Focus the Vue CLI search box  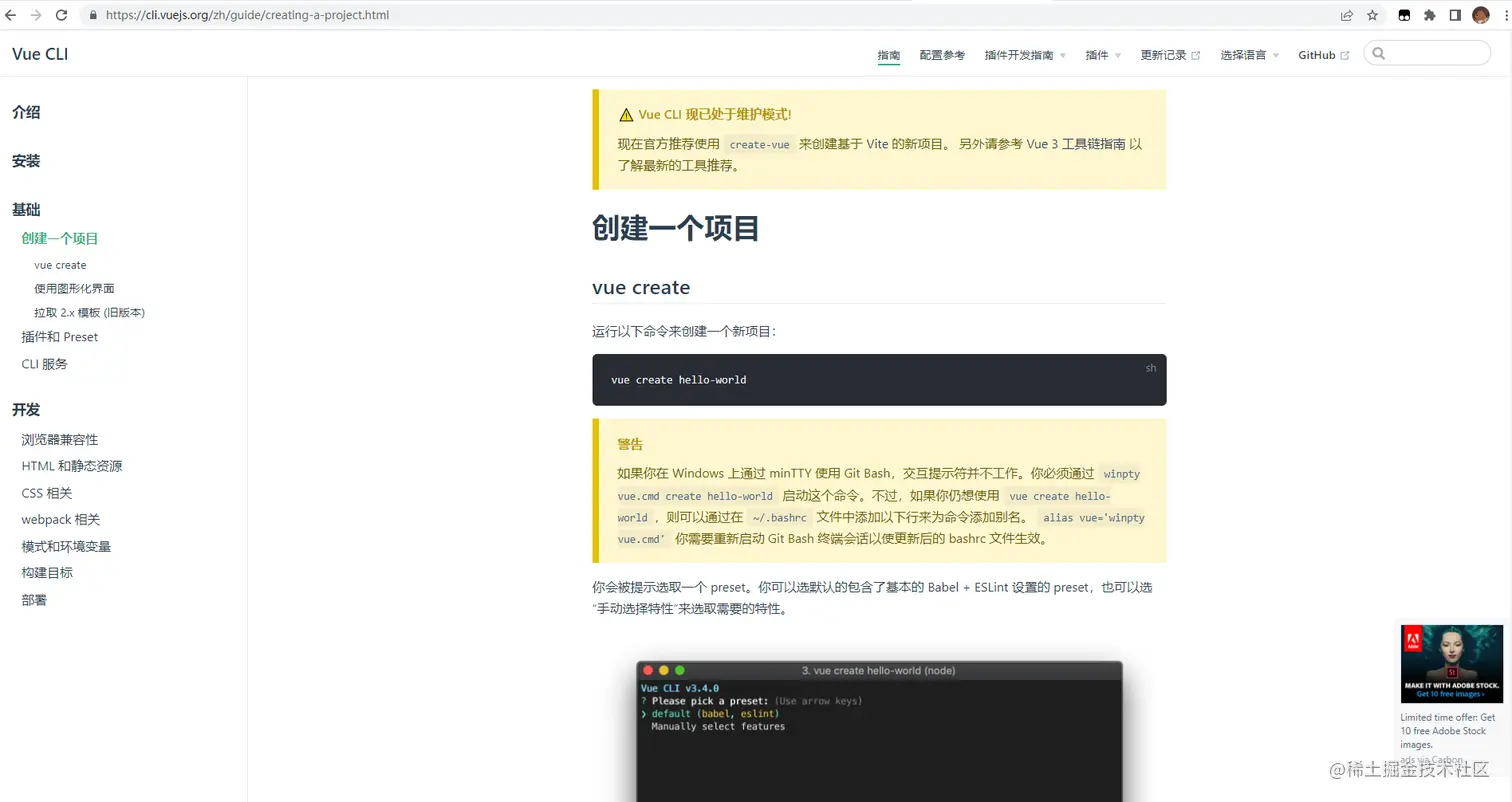[1427, 53]
